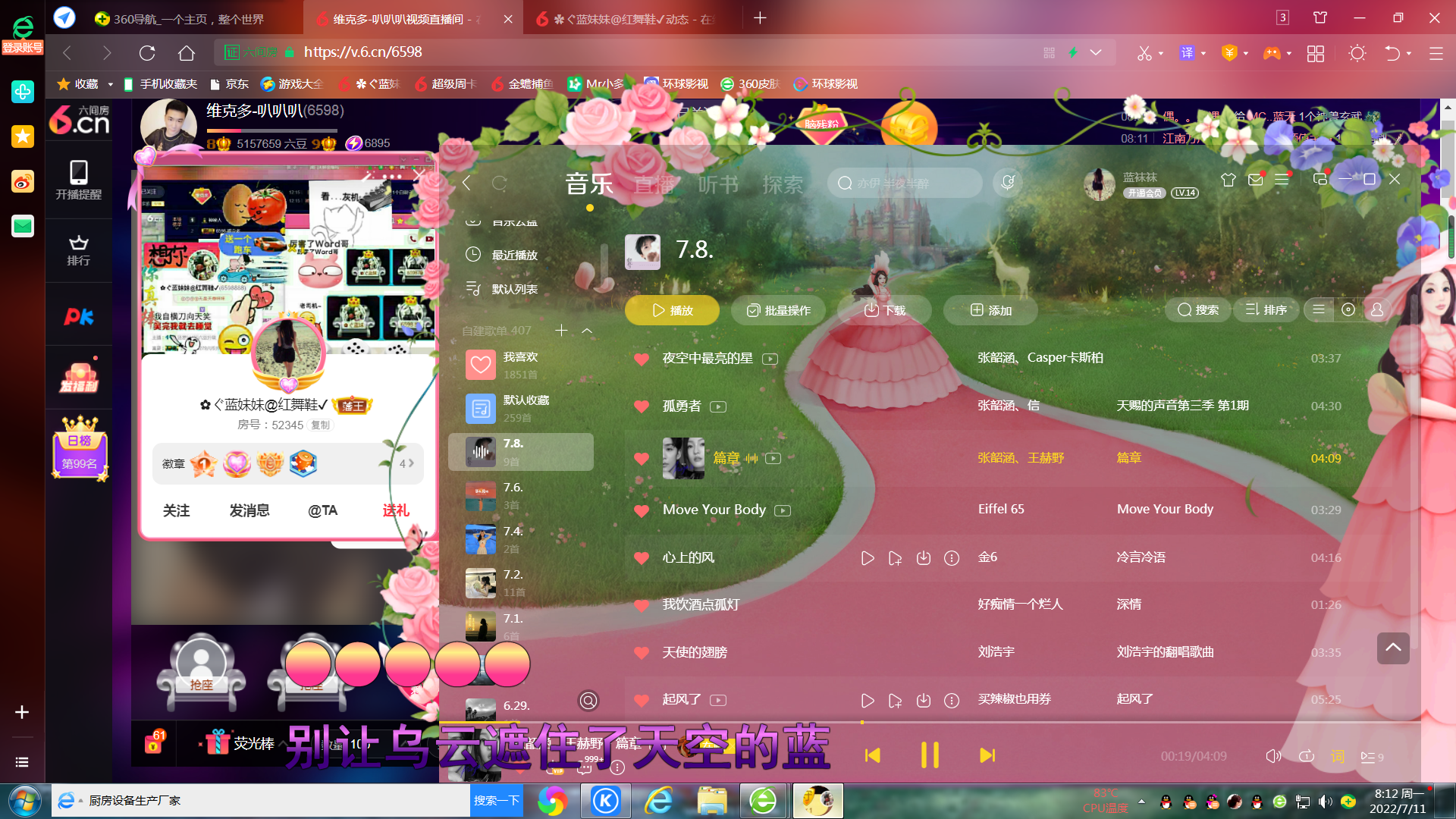The width and height of the screenshot is (1456, 819).
Task: Toggle the loop playback mode icon
Action: coord(1306,756)
